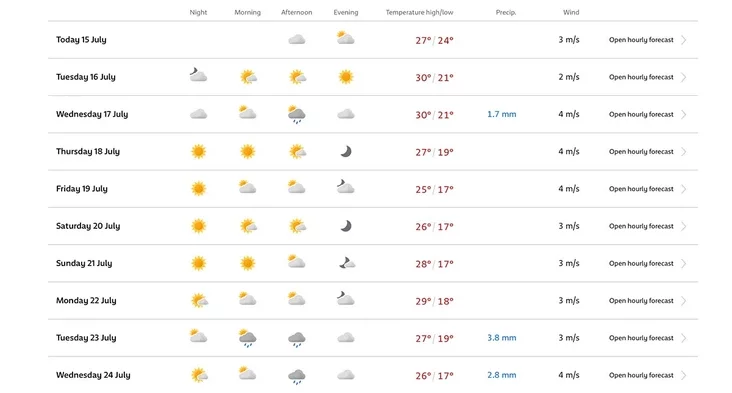
Task: Click the crescent moon icon for Thursday 18 July evening
Action: [345, 151]
